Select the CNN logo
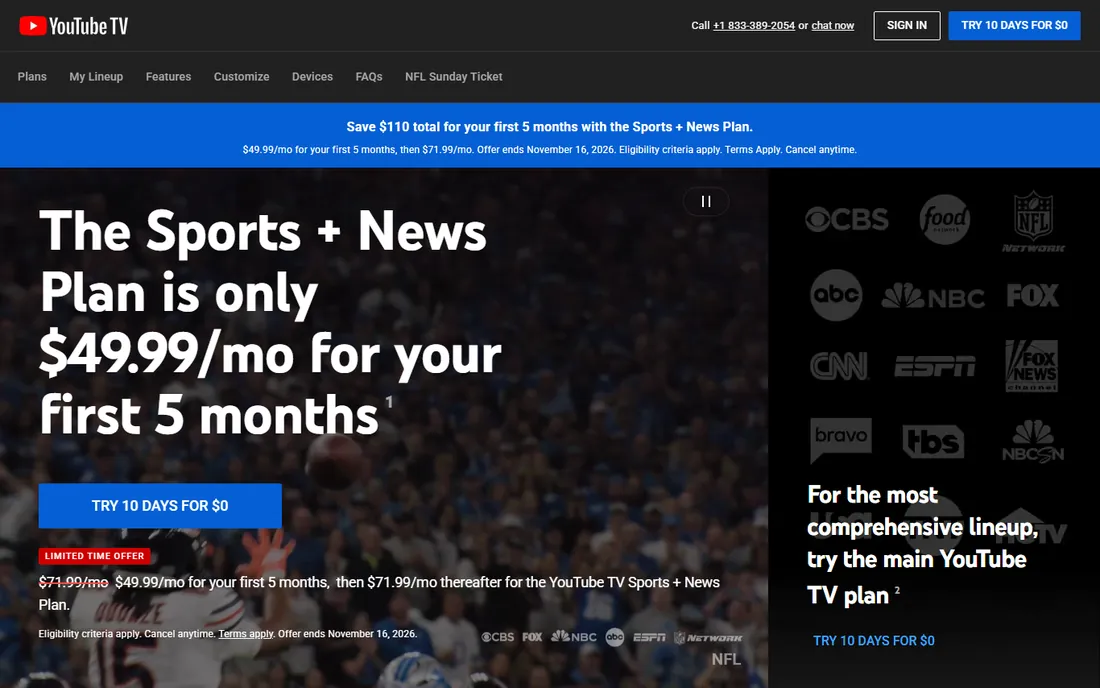Image resolution: width=1100 pixels, height=688 pixels. point(839,366)
